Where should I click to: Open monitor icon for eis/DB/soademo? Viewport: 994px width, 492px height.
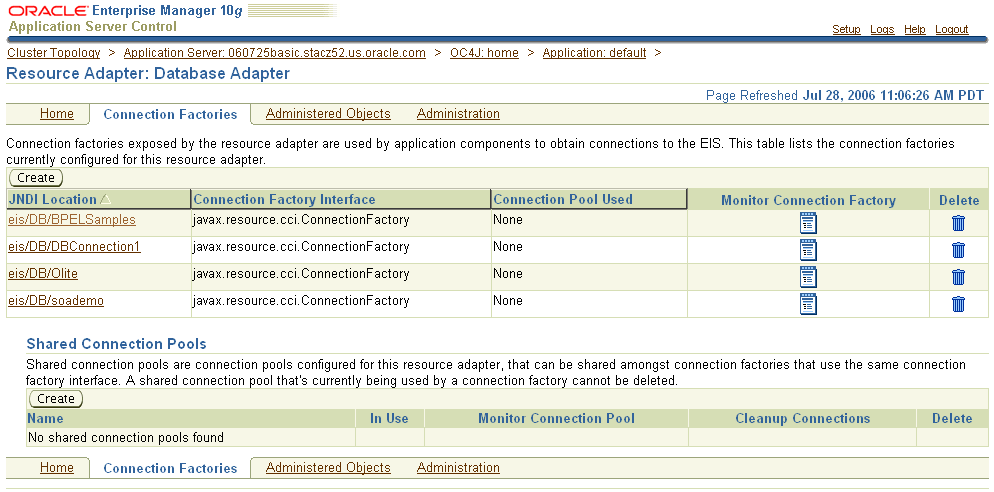tap(808, 304)
